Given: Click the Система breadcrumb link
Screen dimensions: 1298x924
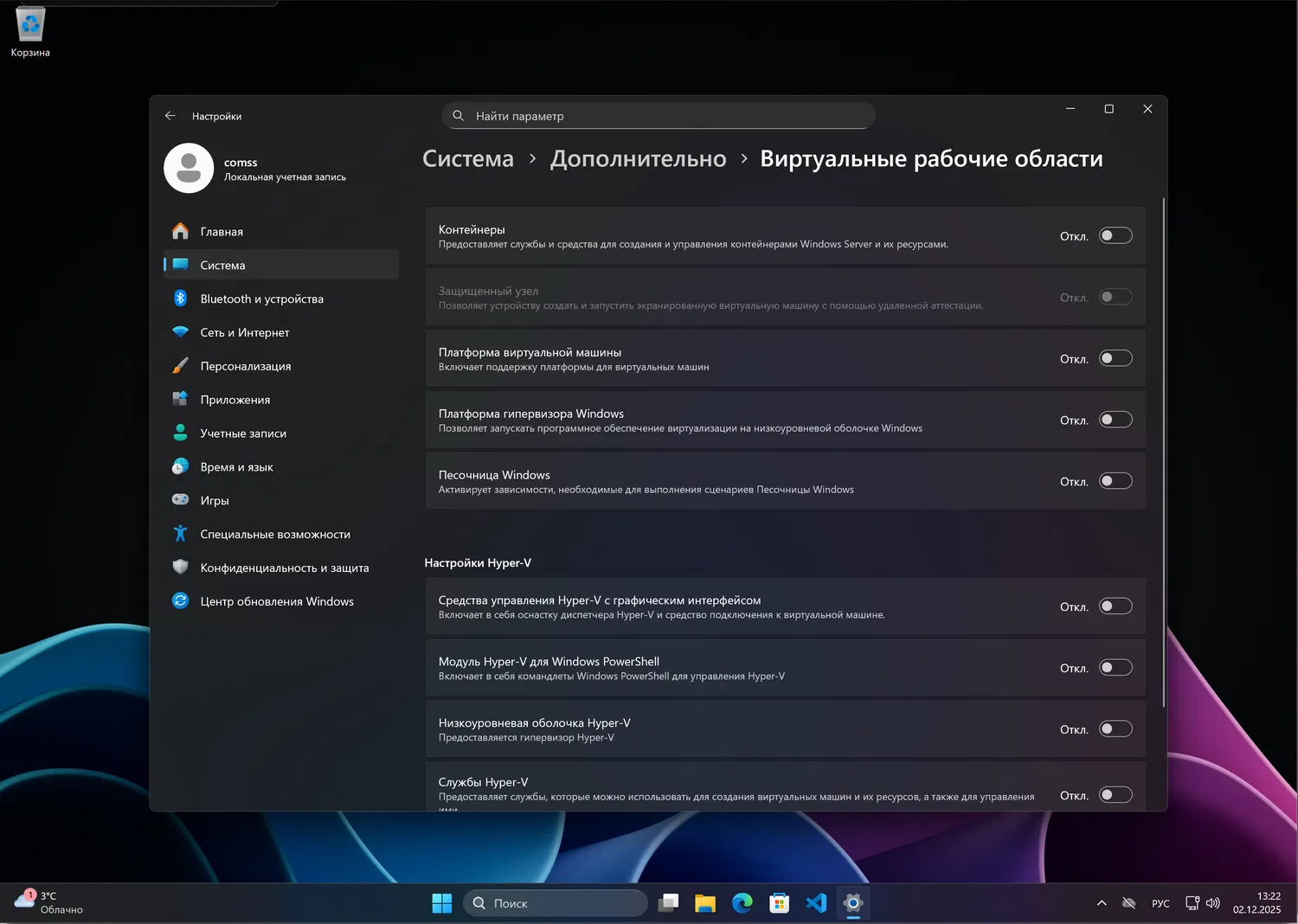Looking at the screenshot, I should point(468,159).
